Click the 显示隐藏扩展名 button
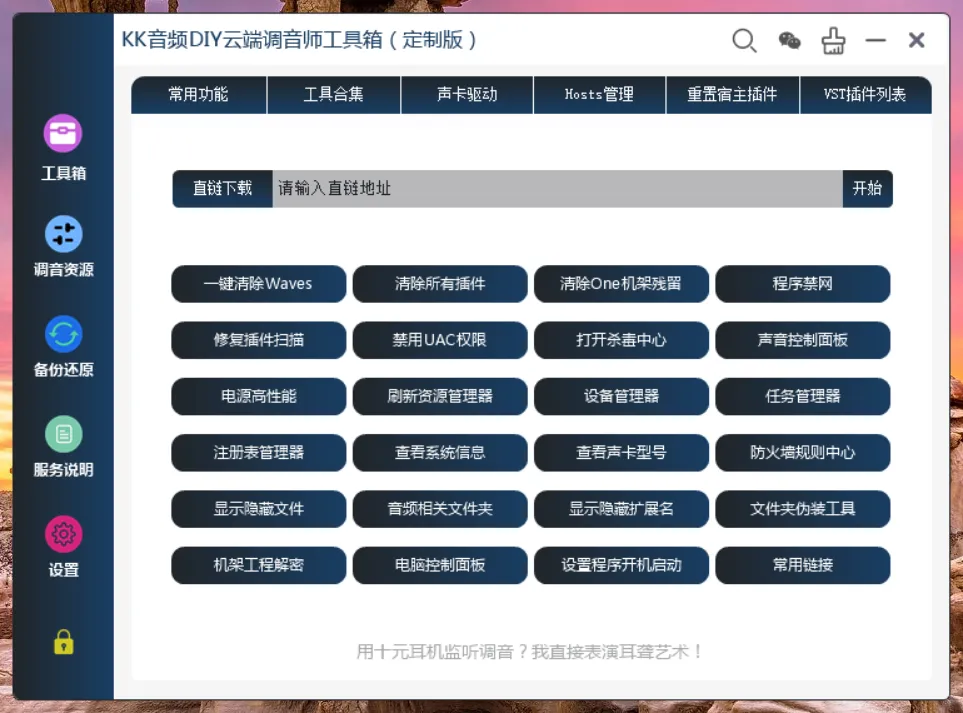 [621, 509]
